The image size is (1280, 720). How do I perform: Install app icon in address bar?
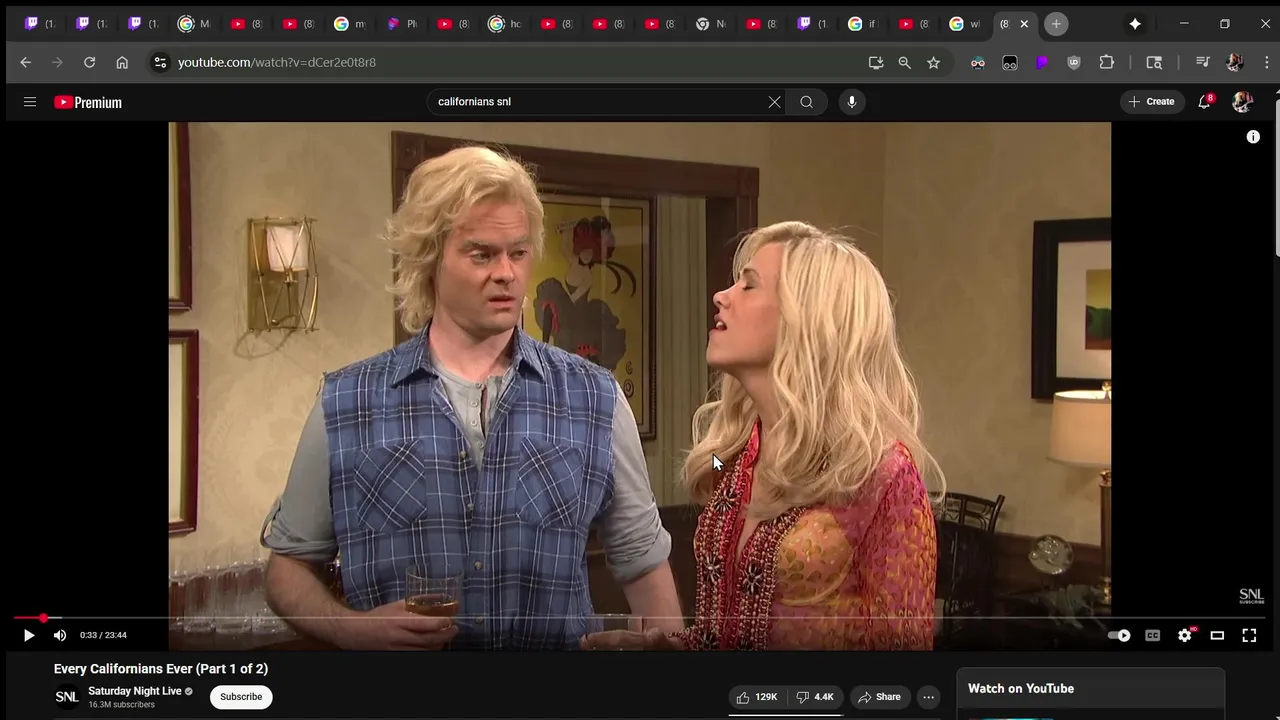(x=876, y=62)
